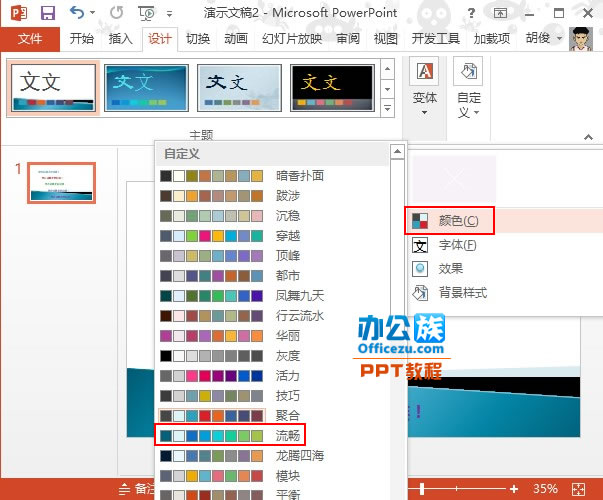603x500 pixels.
Task: Switch to the 动画 ribbon tab
Action: tap(236, 39)
